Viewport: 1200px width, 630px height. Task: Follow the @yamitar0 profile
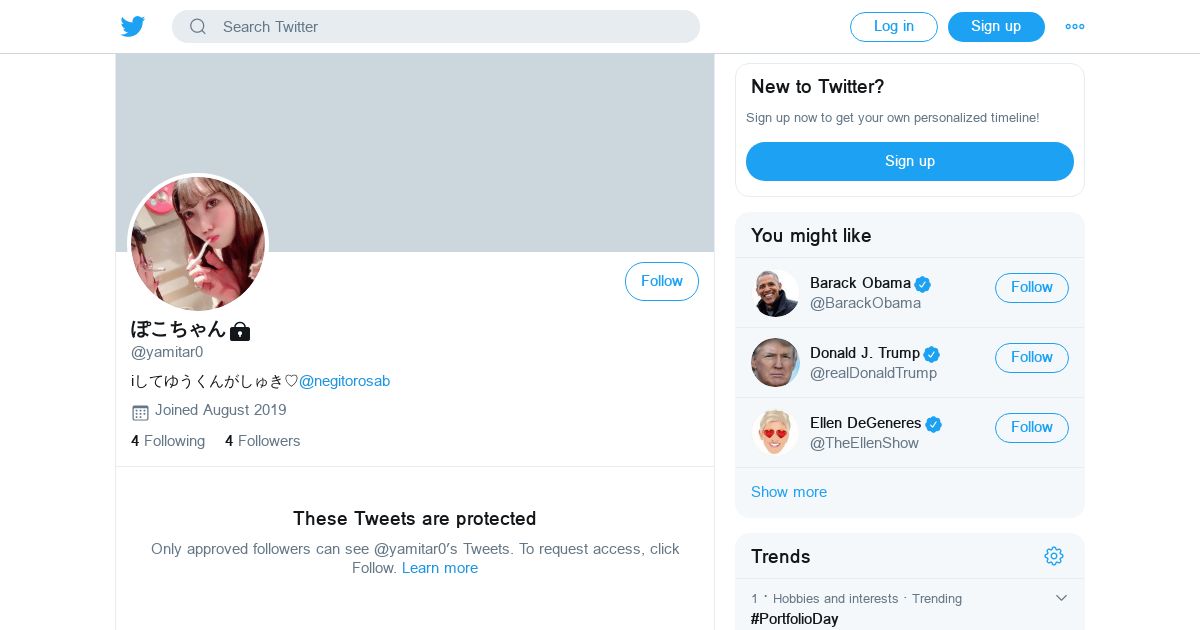tap(661, 282)
